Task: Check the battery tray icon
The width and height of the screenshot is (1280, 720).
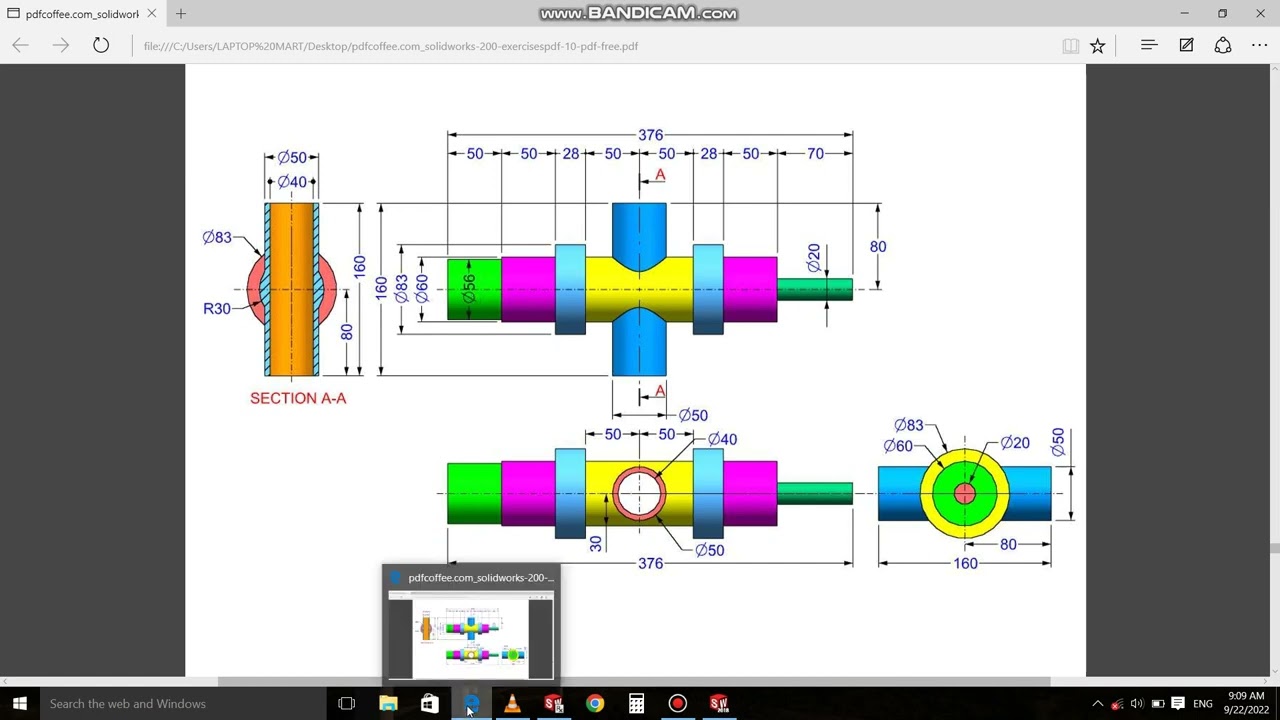Action: click(1157, 704)
